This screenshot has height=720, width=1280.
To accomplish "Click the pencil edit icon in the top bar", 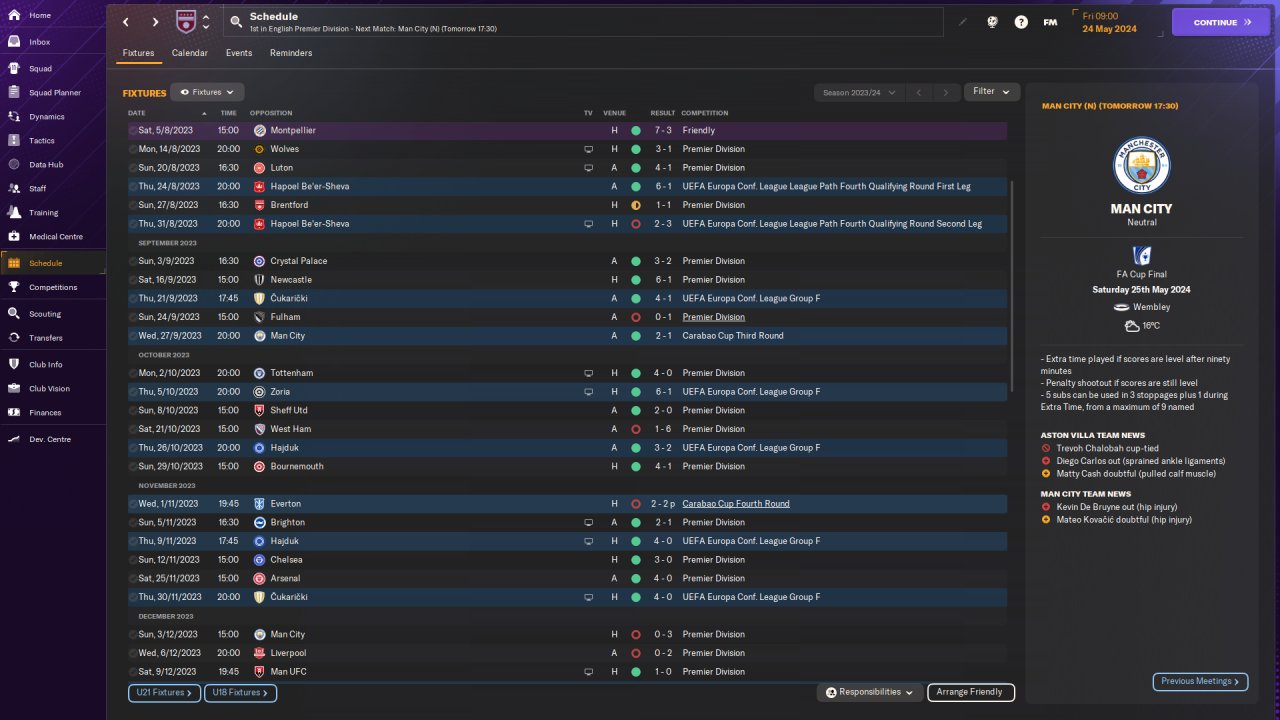I will coord(963,22).
